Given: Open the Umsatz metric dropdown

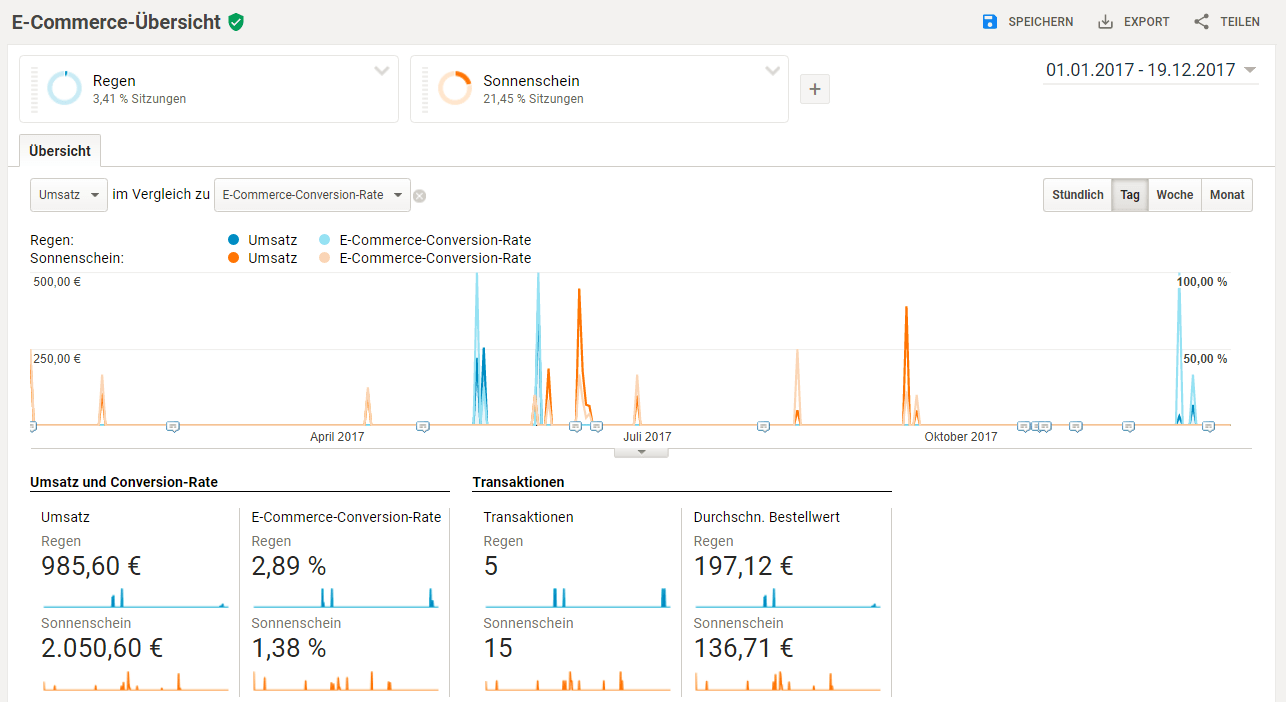Looking at the screenshot, I should (69, 195).
